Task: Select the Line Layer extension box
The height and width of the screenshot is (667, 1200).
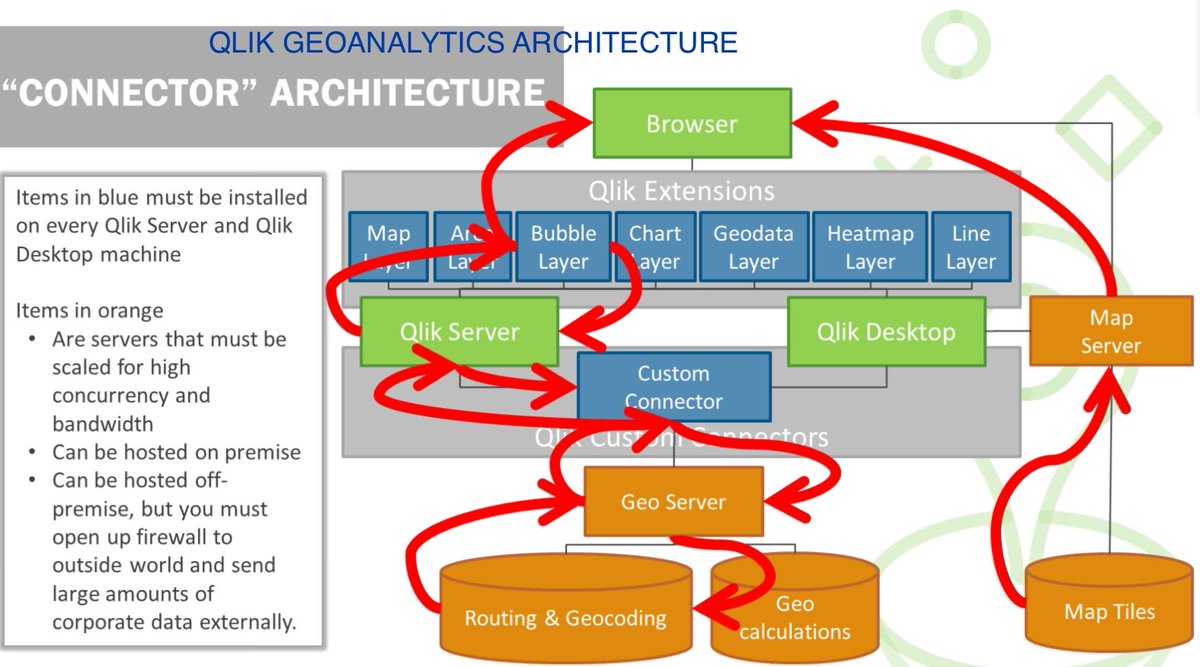Action: point(970,247)
